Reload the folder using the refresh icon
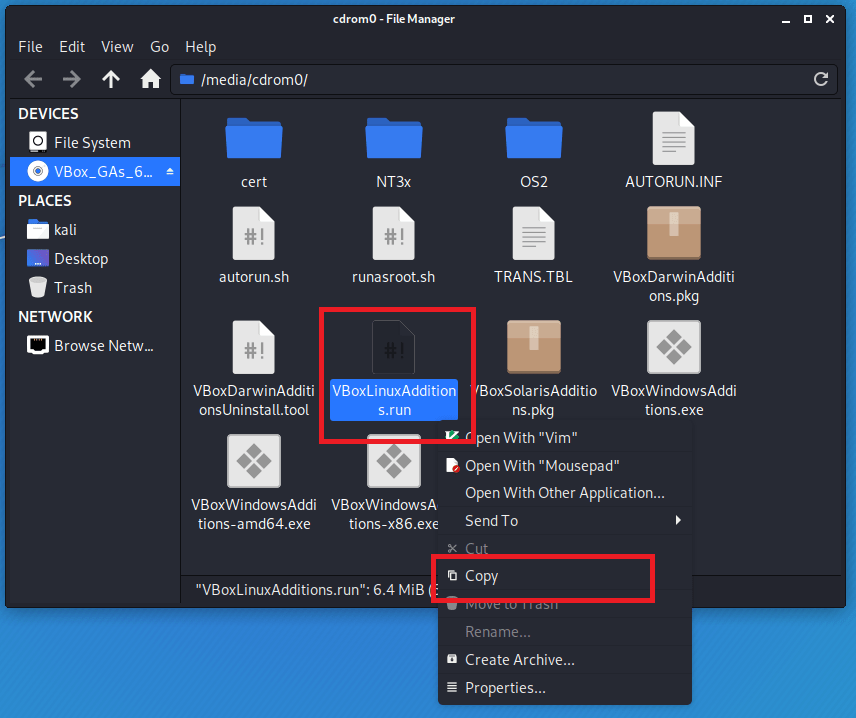 click(x=821, y=79)
